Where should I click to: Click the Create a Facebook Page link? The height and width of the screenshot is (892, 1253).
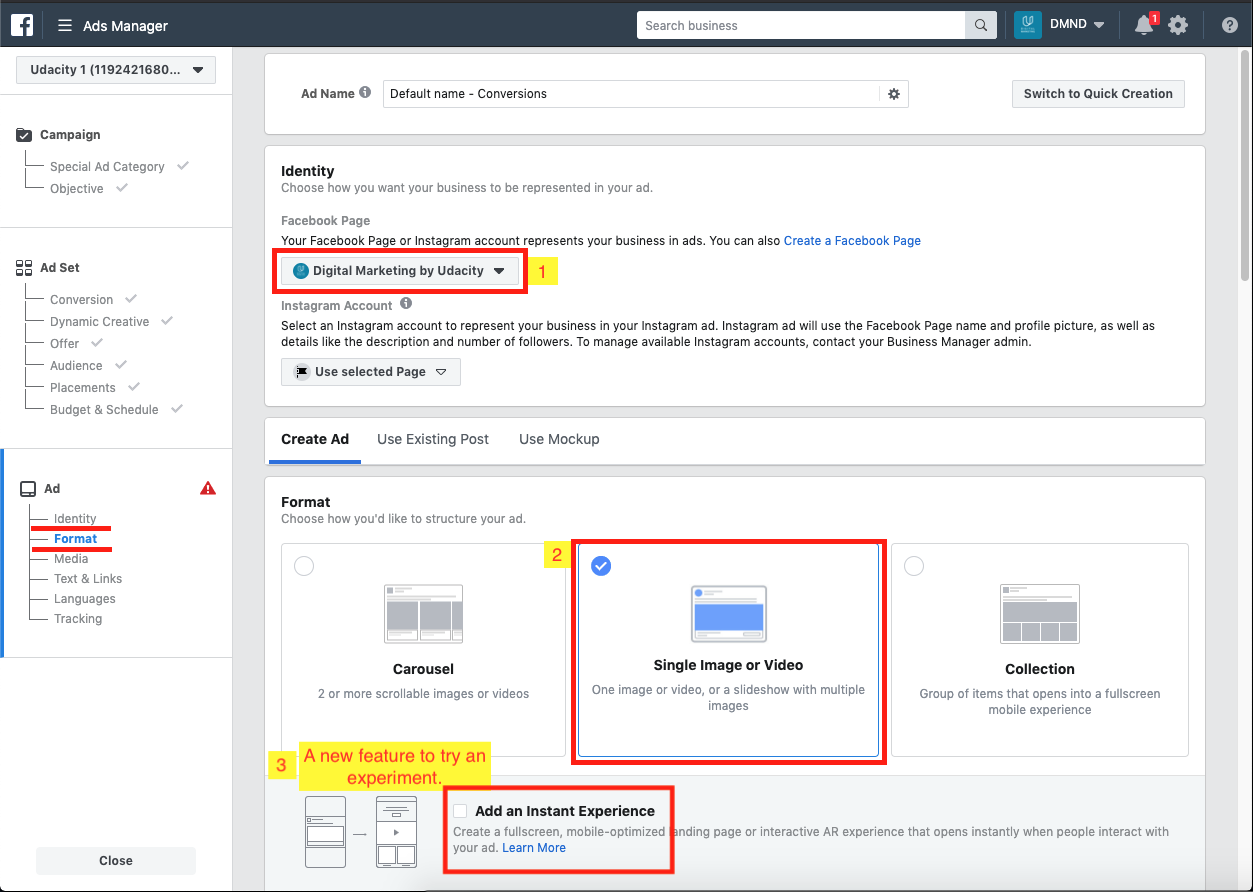tap(852, 241)
